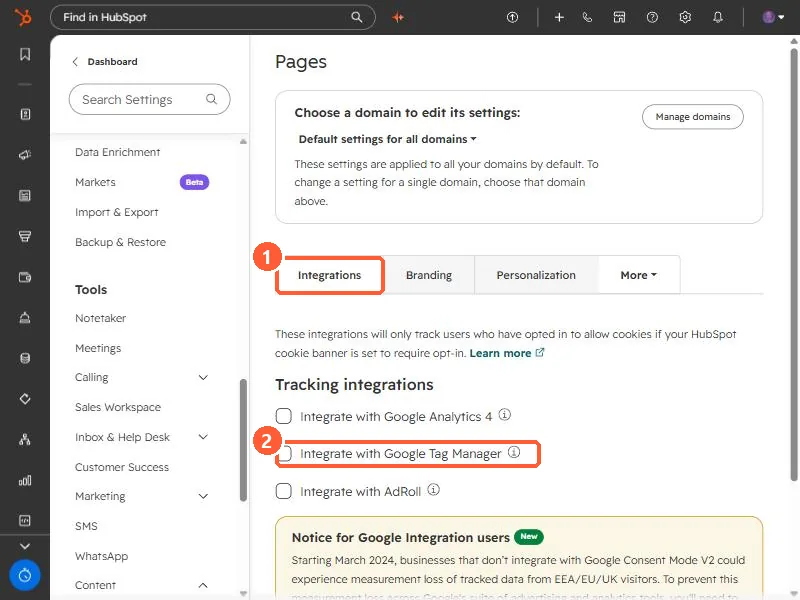Focus the Search Settings field
Viewport: 800px width, 600px height.
click(x=149, y=99)
